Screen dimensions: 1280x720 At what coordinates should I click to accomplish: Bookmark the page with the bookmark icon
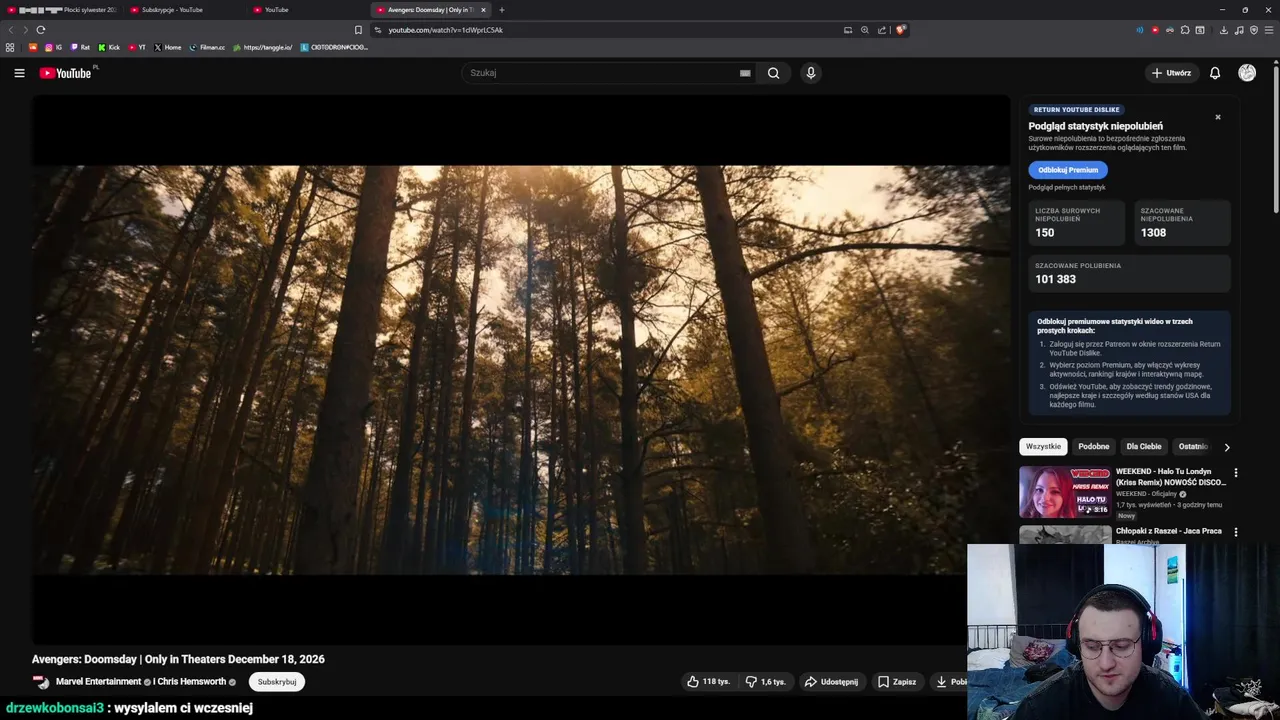tap(358, 30)
